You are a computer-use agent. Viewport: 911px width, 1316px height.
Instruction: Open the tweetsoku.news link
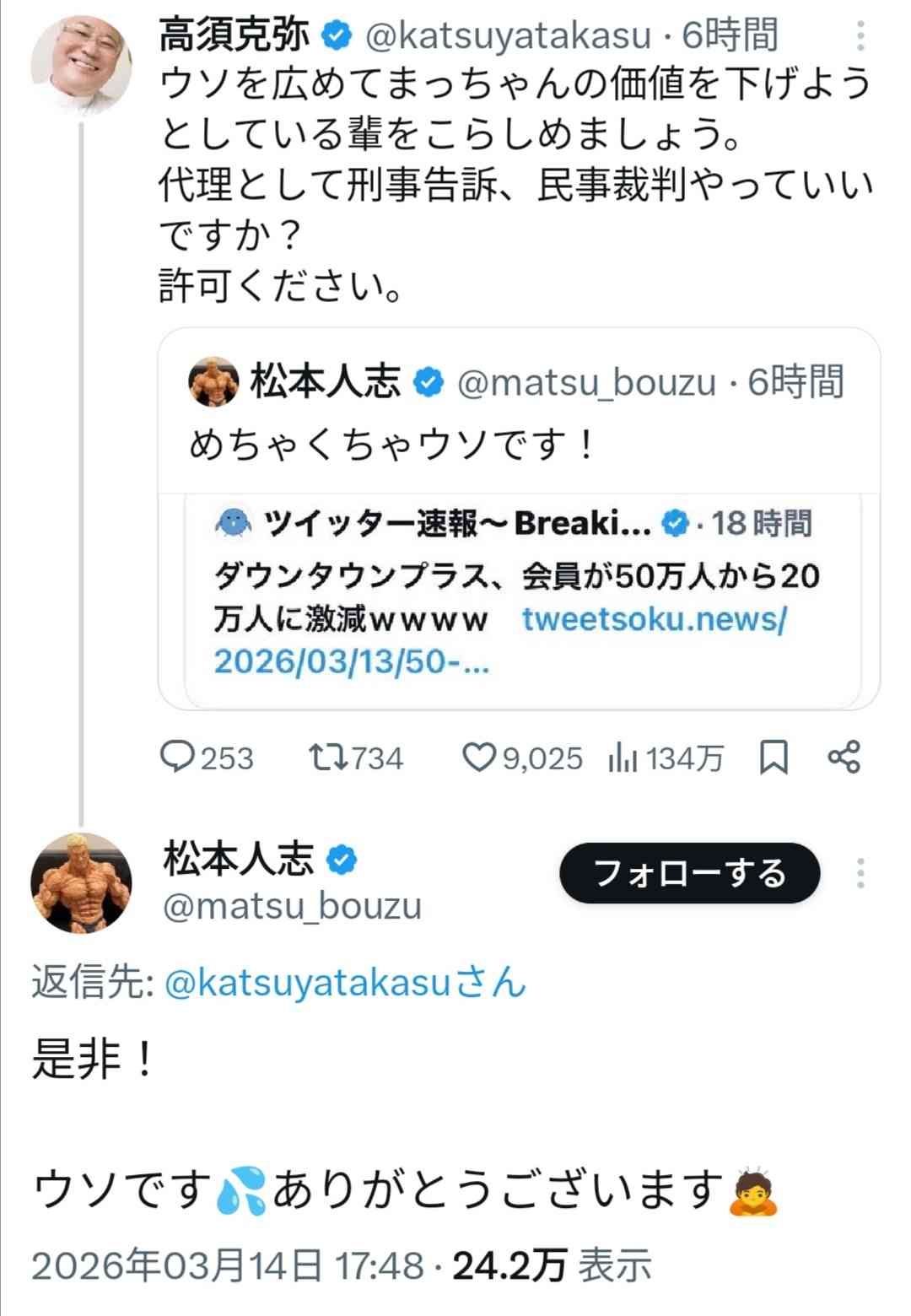tap(654, 619)
